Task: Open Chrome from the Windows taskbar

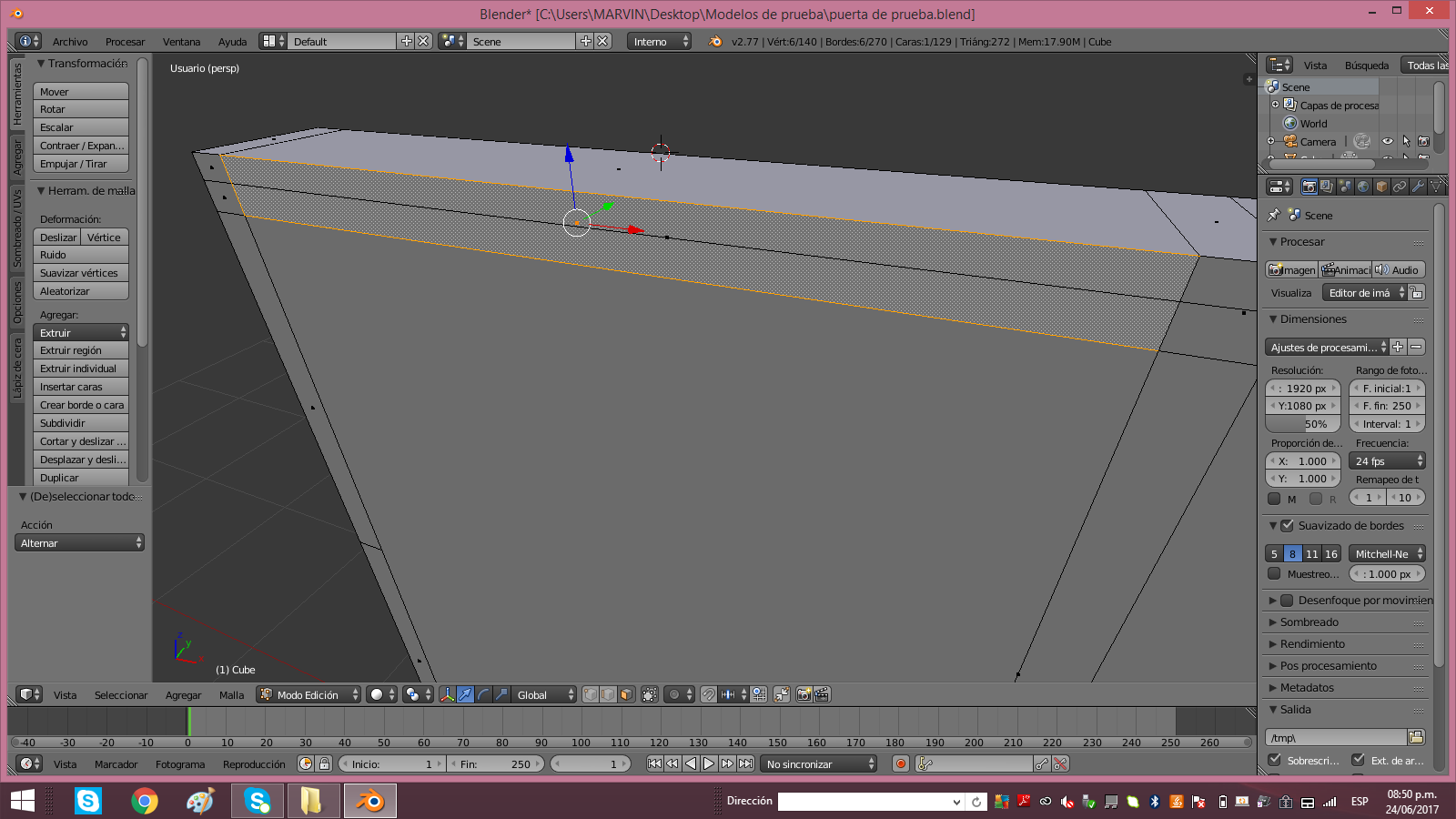Action: click(x=144, y=801)
